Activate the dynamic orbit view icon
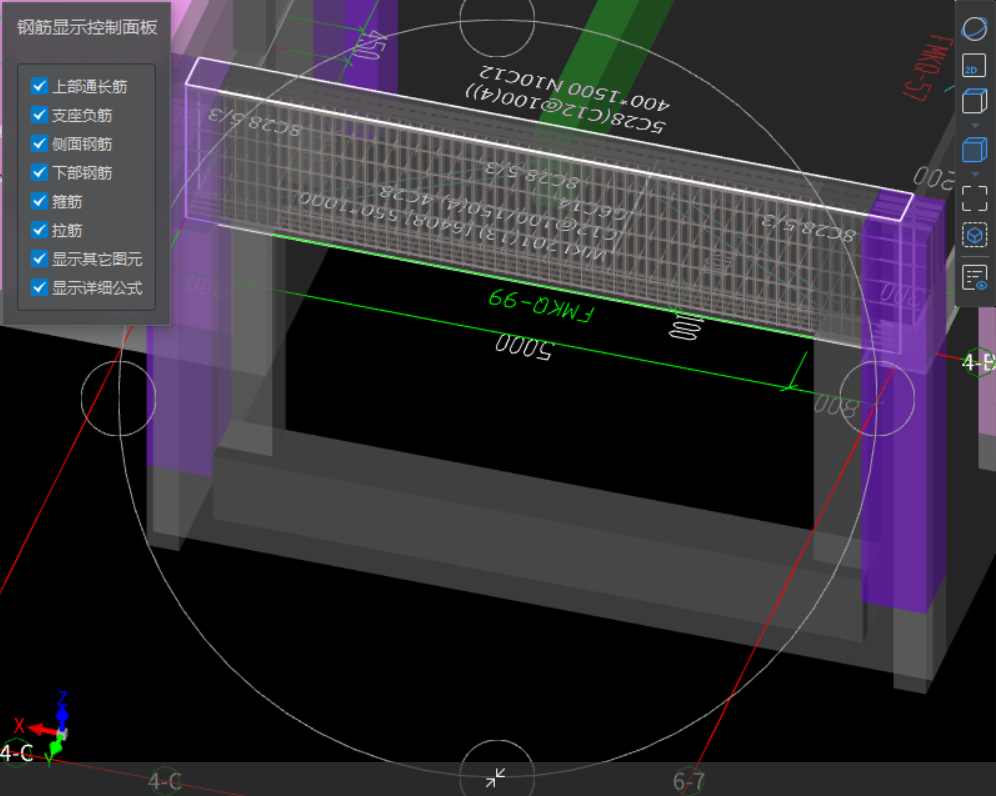The image size is (996, 796). coord(974,29)
